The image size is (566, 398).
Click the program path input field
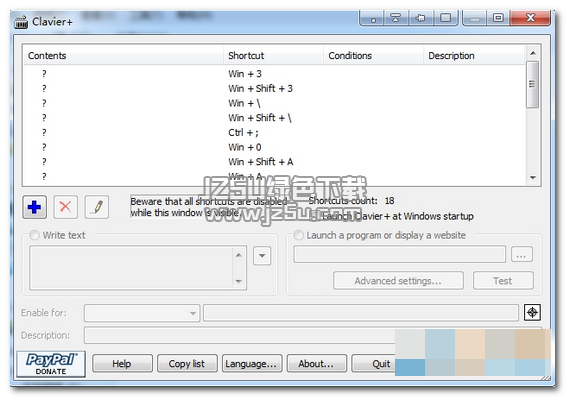pos(400,254)
